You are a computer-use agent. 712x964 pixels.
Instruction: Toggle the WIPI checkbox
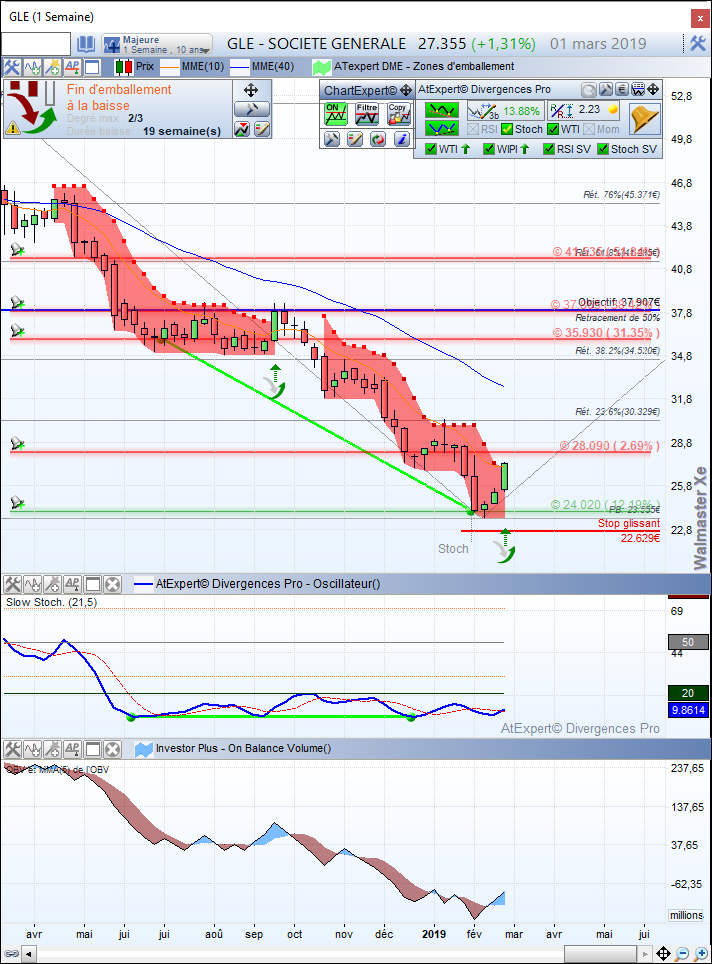point(489,149)
